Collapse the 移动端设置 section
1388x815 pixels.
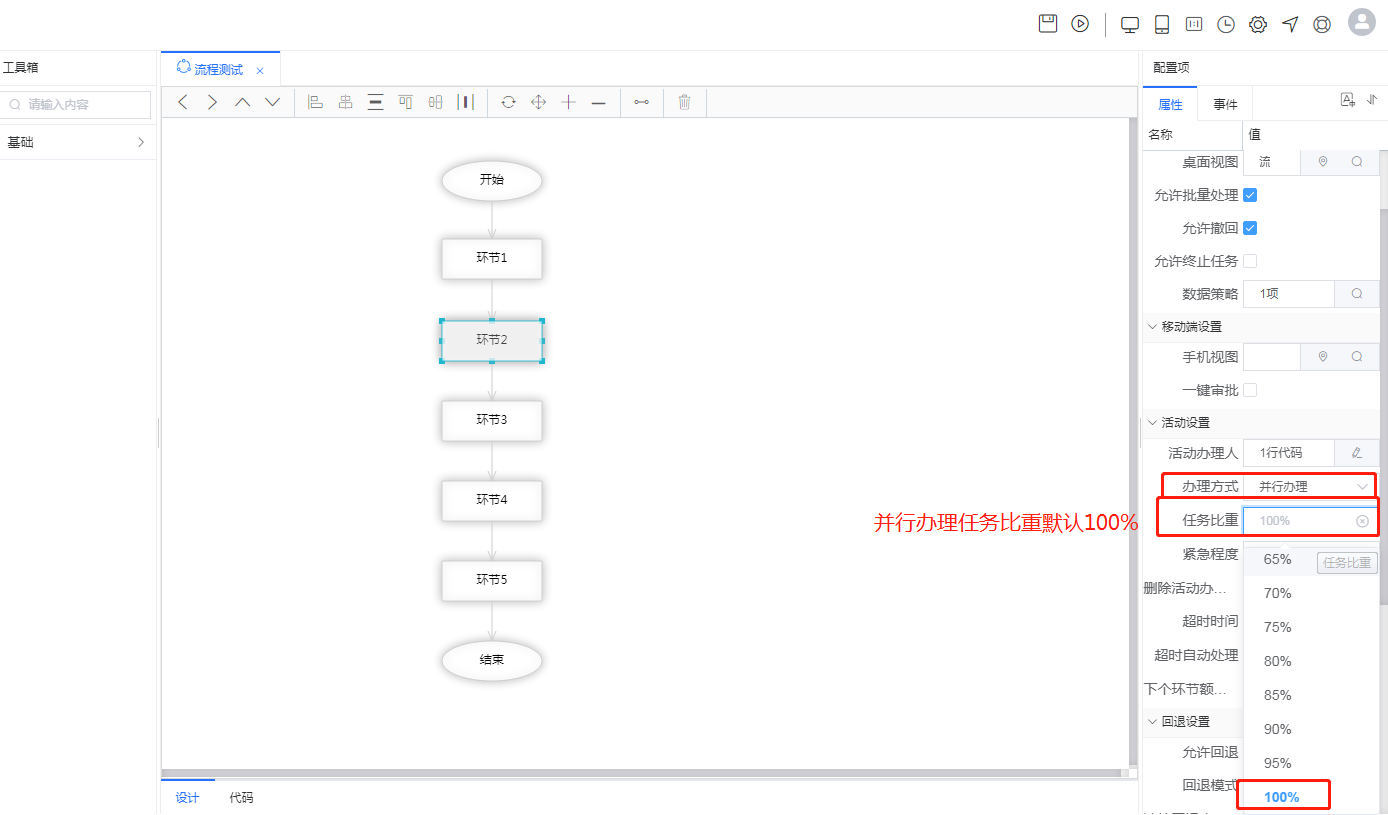1153,327
